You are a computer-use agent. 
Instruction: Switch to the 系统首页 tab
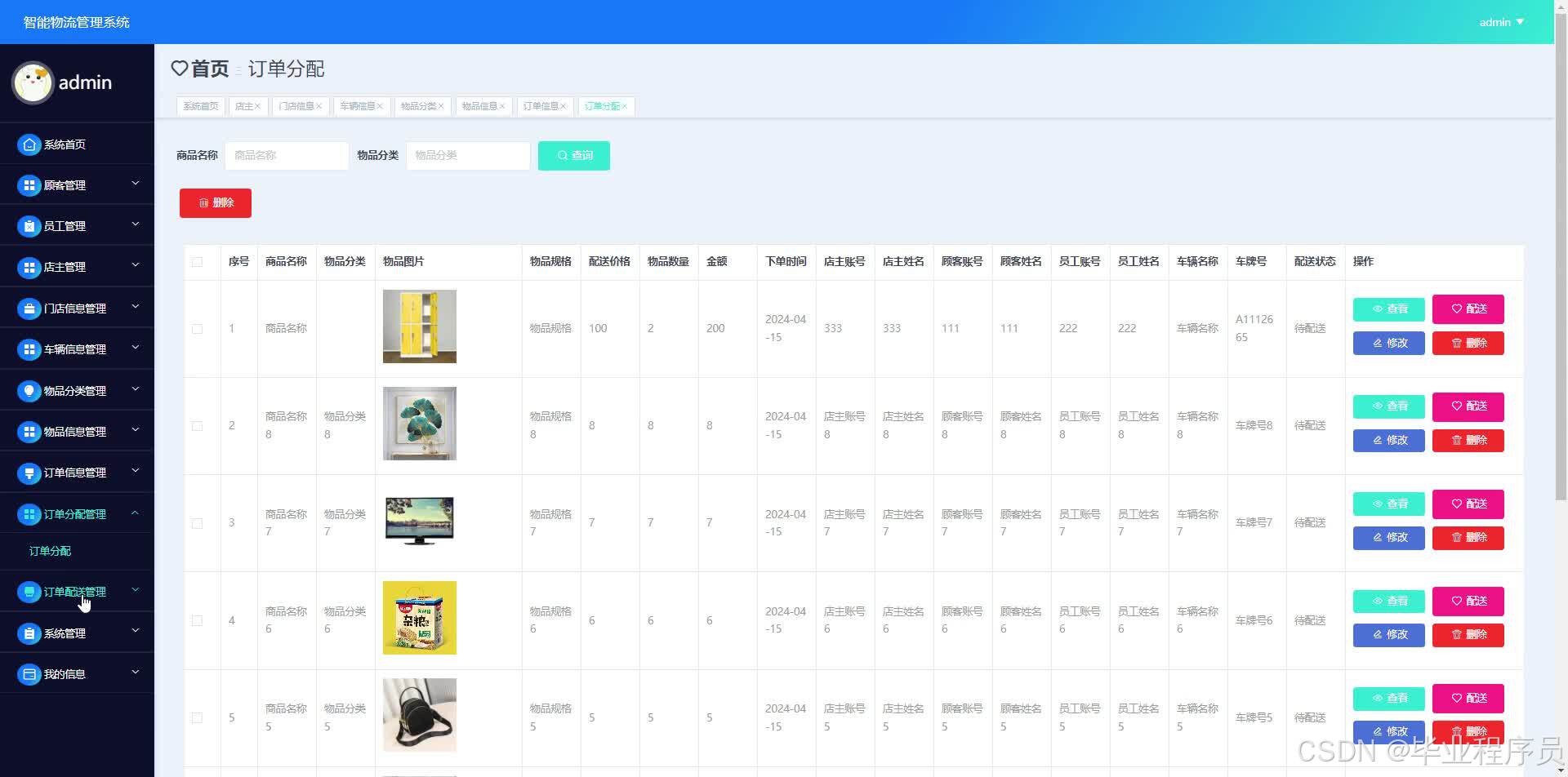(x=201, y=106)
